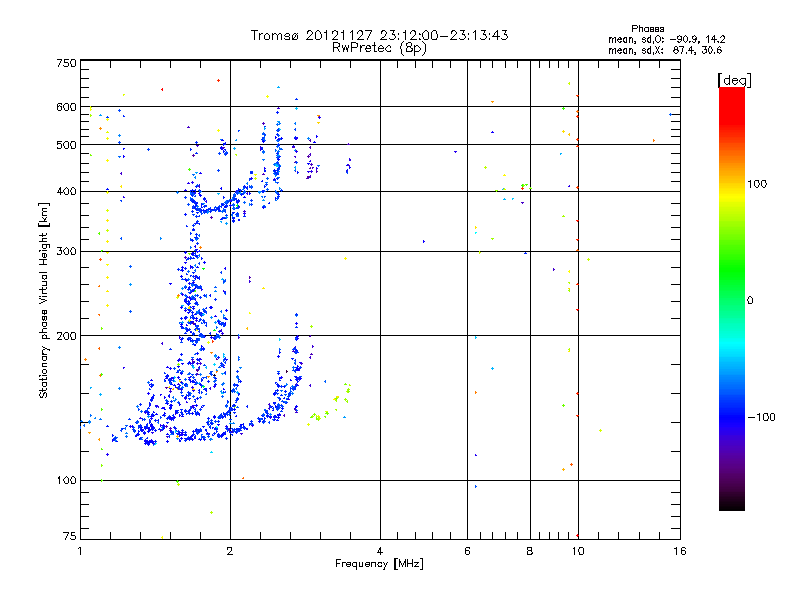The height and width of the screenshot is (600, 800).
Task: Click the "Phases" heading text
Action: click(647, 29)
